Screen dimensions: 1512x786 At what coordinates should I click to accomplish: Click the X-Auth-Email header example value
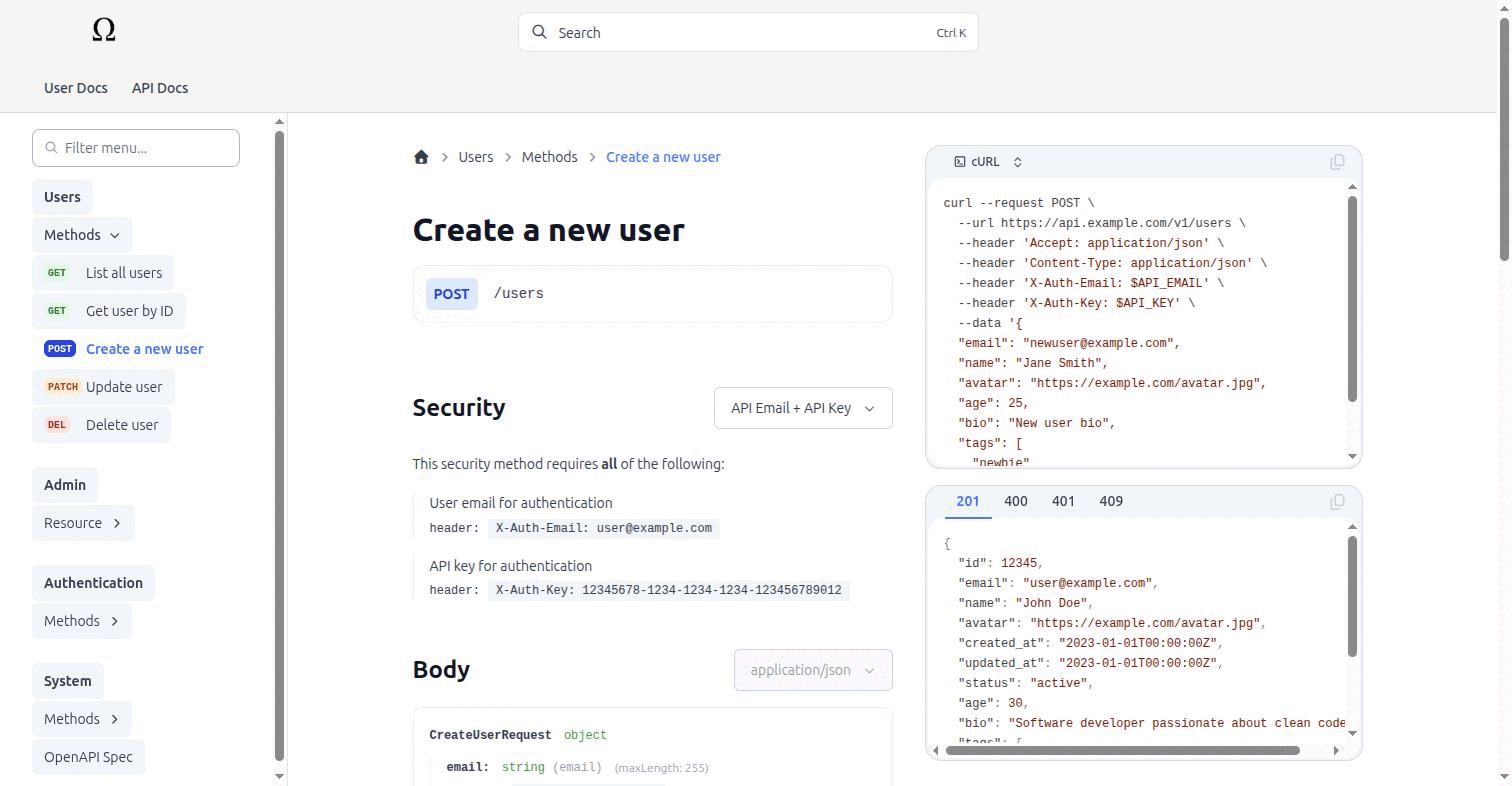coord(604,528)
